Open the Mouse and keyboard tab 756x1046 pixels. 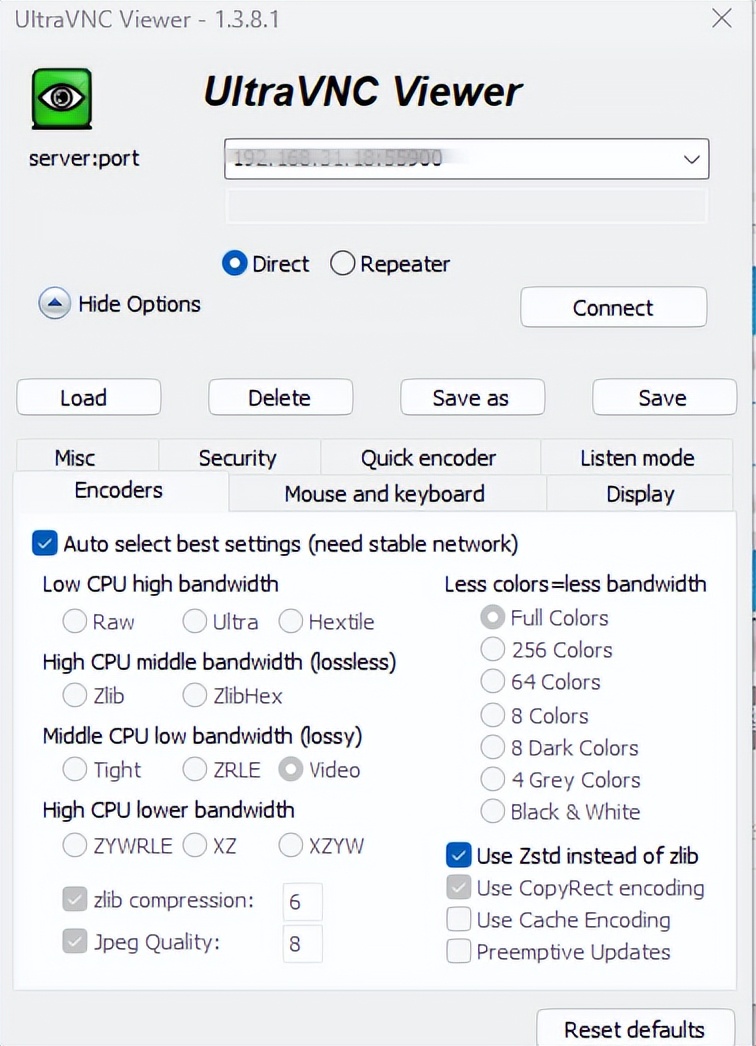click(x=384, y=494)
